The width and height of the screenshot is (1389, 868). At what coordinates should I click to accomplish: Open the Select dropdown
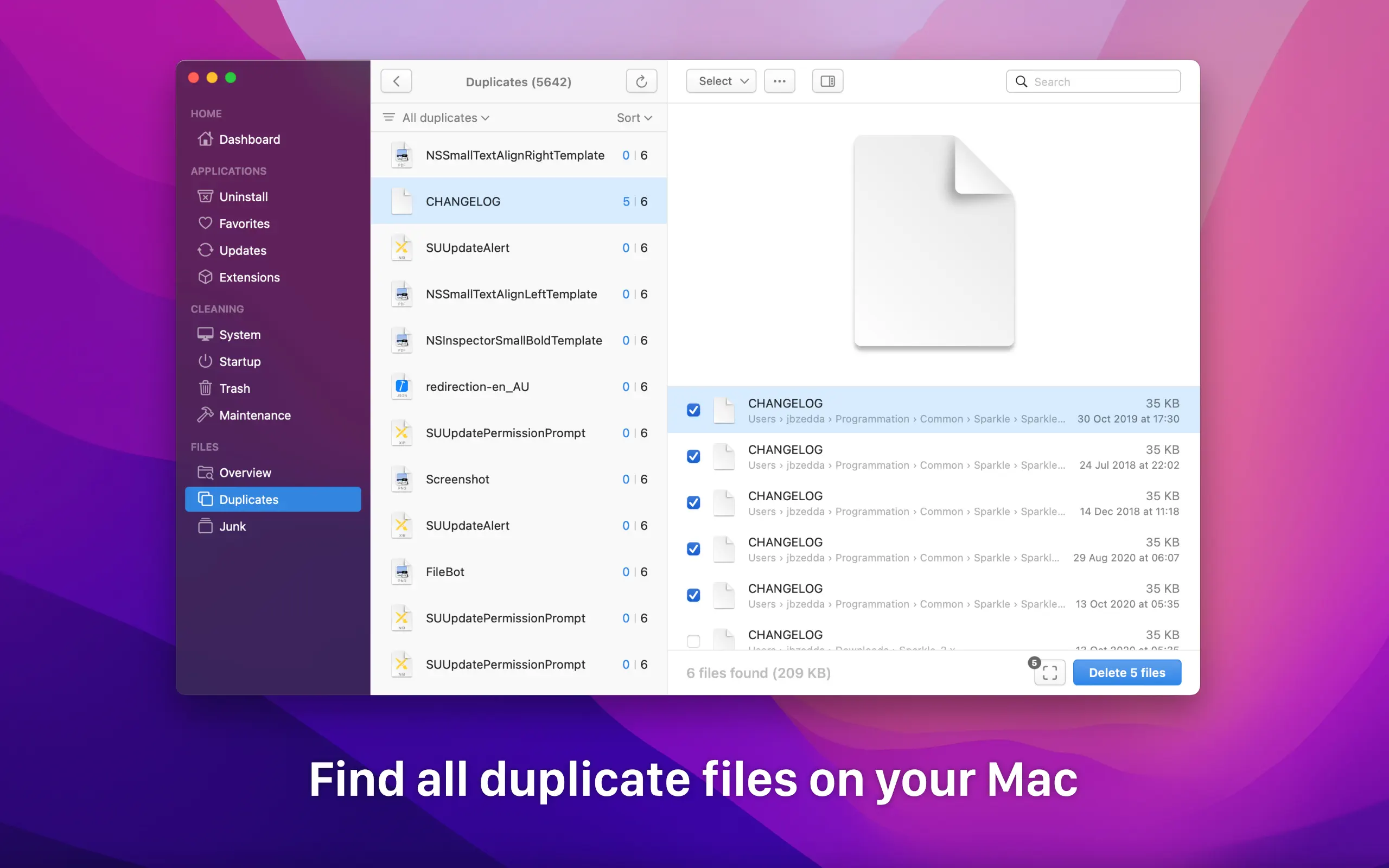pyautogui.click(x=721, y=81)
